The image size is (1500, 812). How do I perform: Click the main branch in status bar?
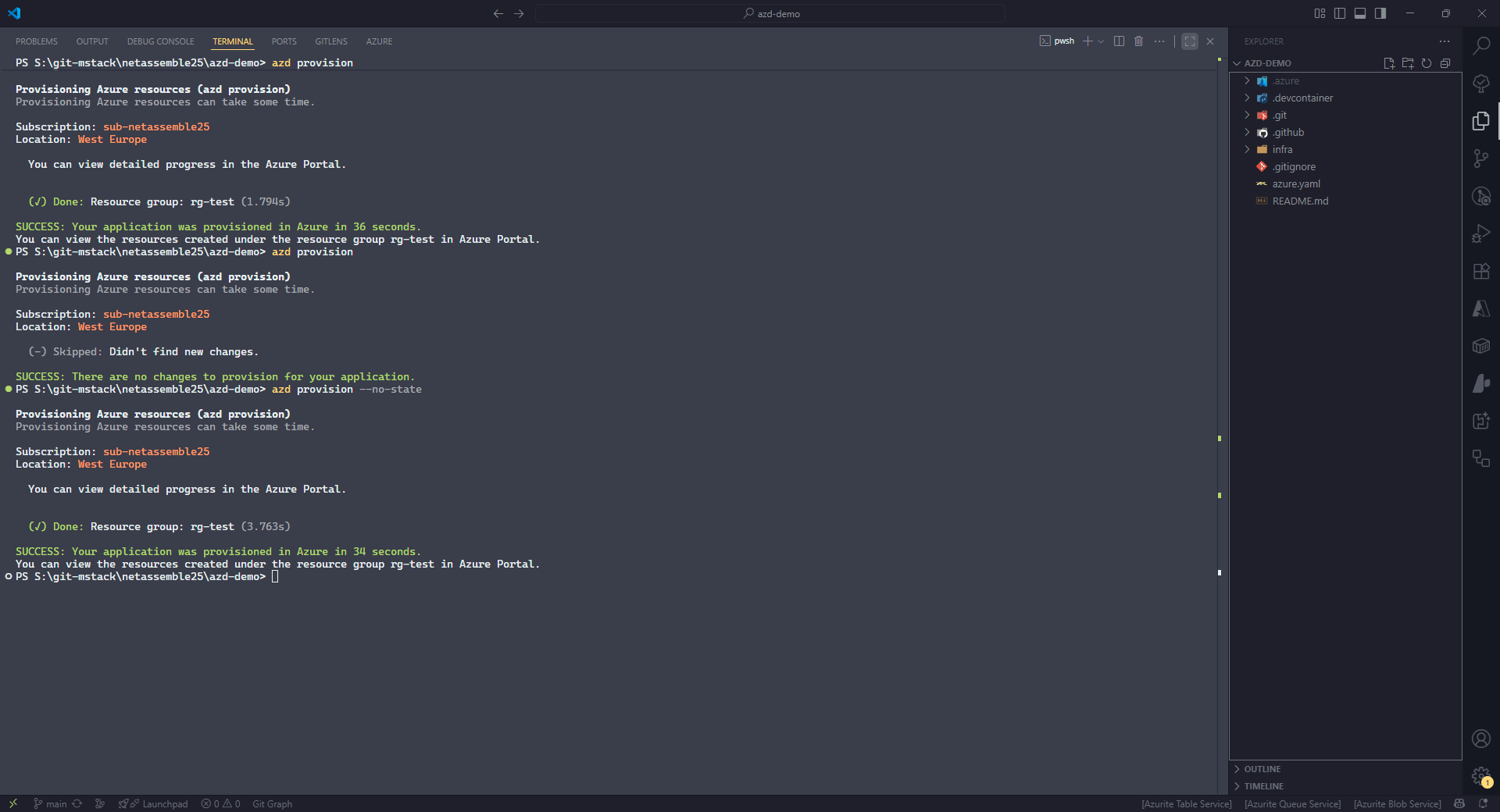55,804
